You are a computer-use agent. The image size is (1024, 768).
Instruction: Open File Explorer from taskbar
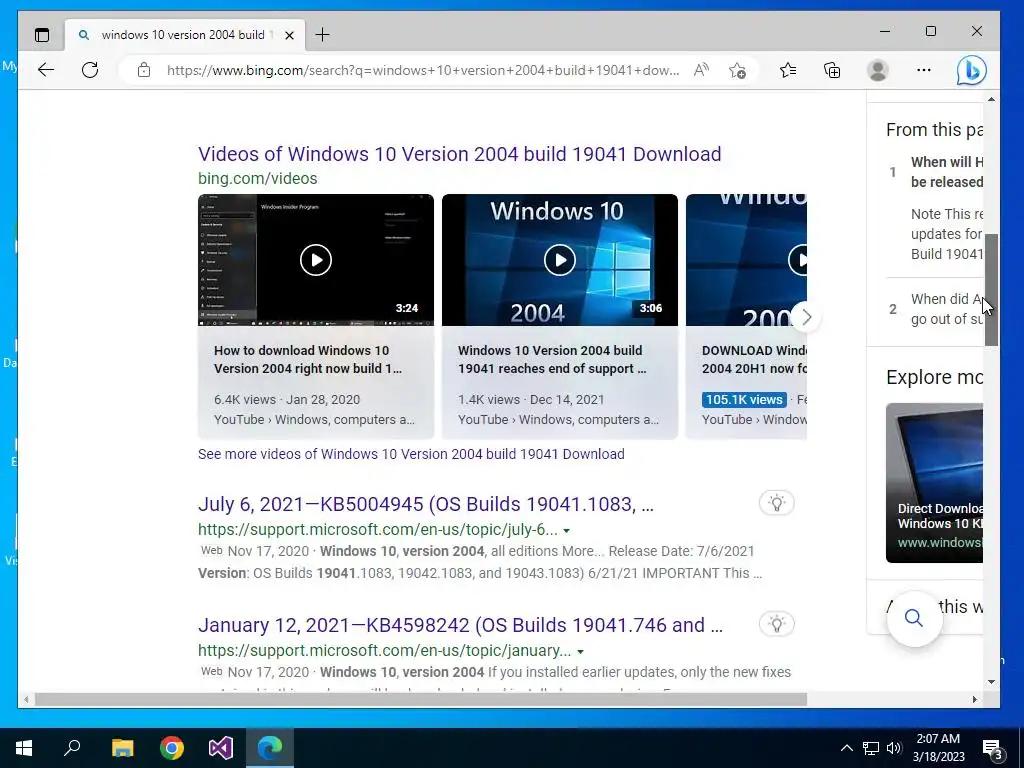(x=122, y=748)
